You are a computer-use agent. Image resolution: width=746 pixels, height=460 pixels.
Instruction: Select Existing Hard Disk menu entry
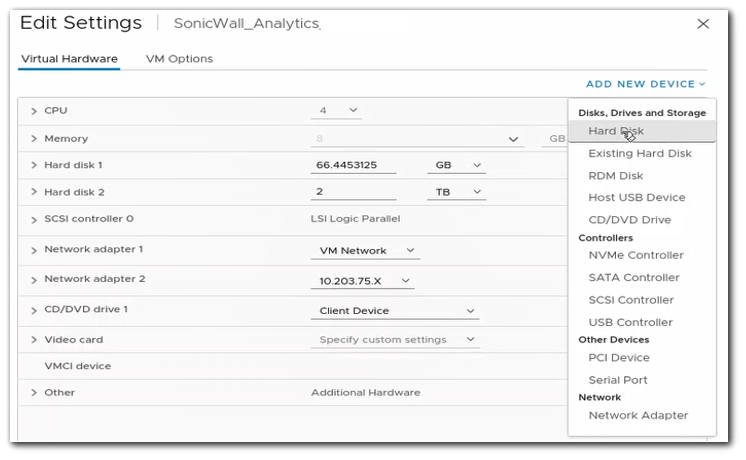(640, 154)
